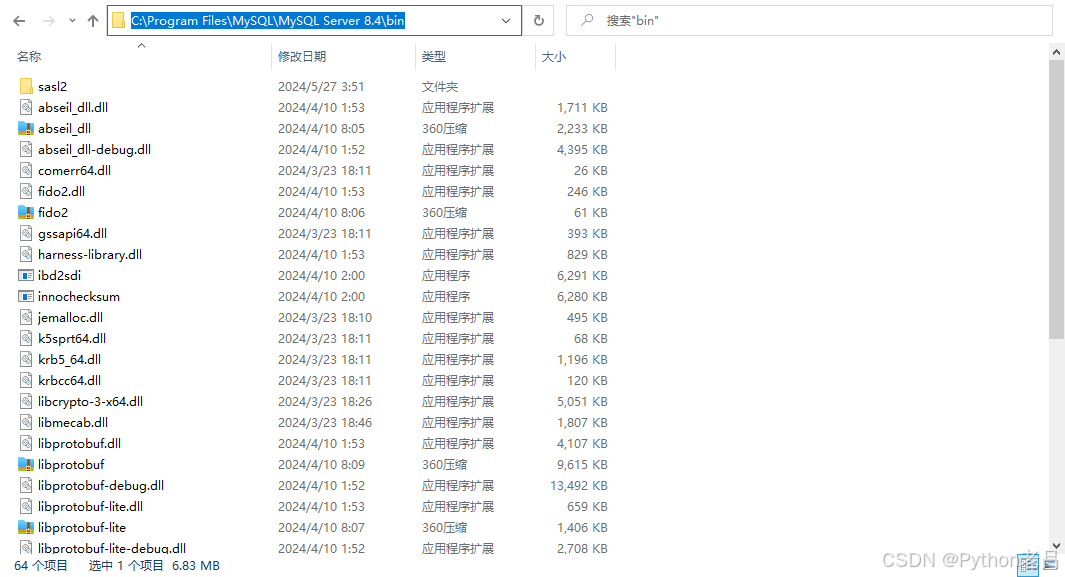This screenshot has height=577, width=1065.
Task: Select the jemalloc.dll file icon
Action: pyautogui.click(x=26, y=318)
